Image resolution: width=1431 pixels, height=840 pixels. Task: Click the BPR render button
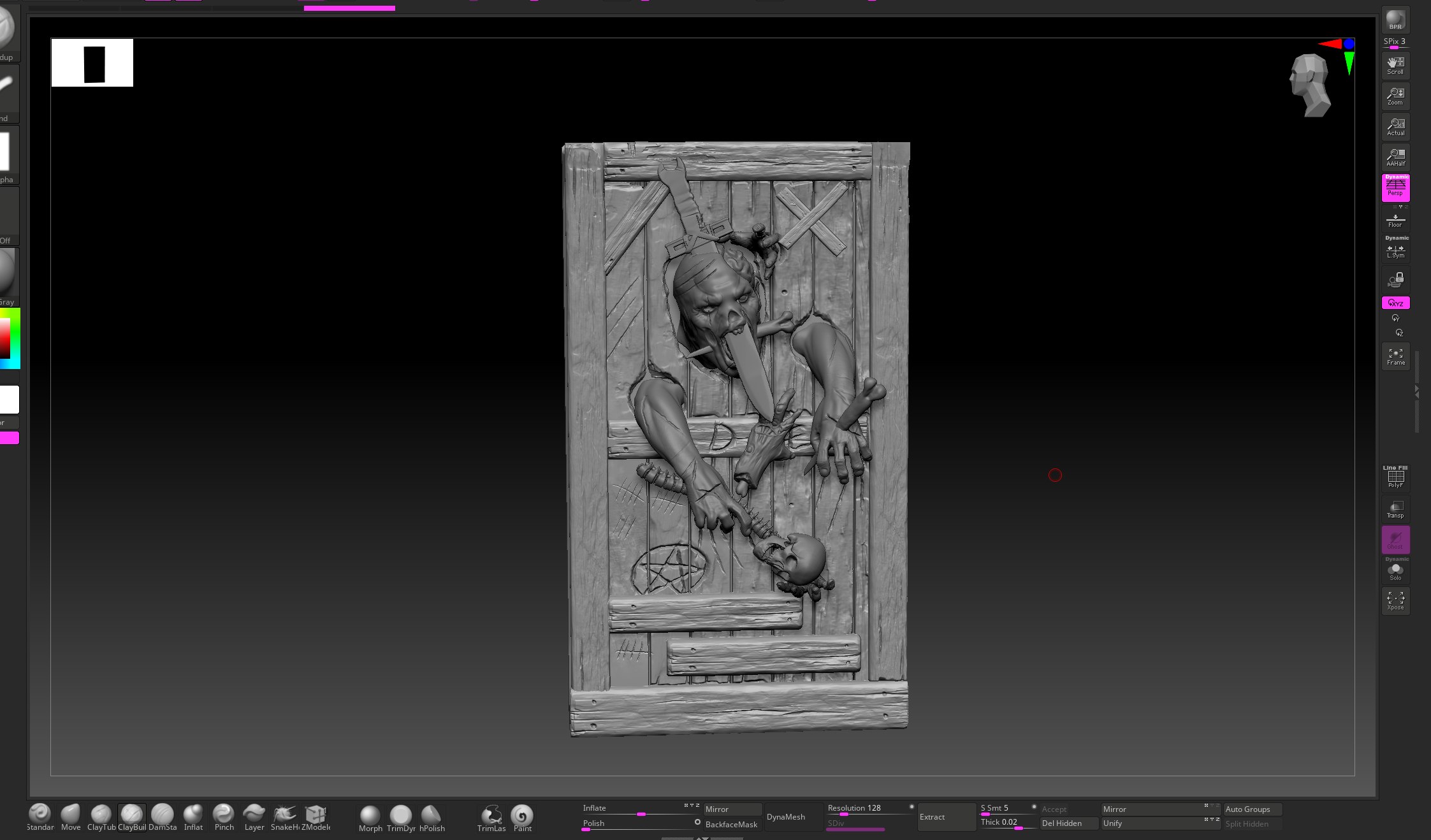click(x=1395, y=20)
